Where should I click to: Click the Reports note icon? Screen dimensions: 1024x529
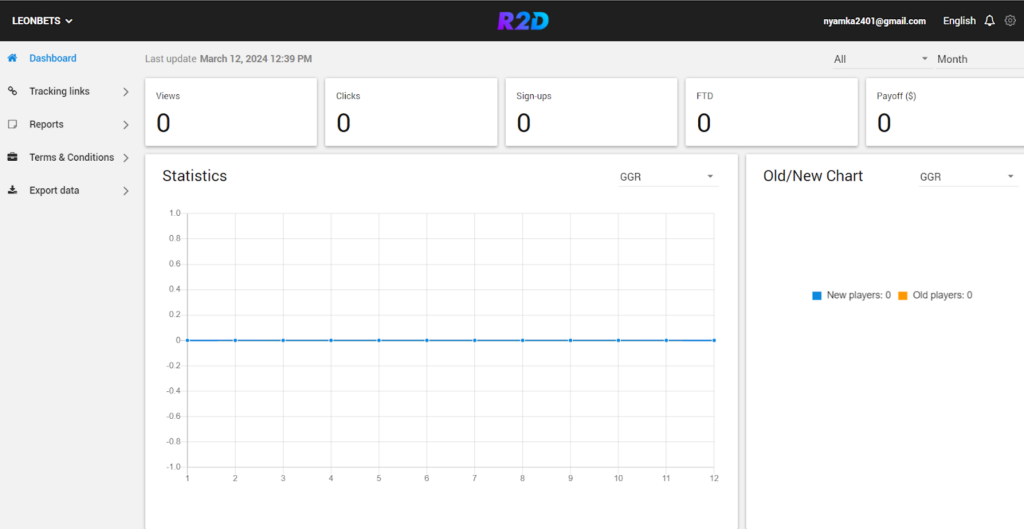tap(12, 124)
